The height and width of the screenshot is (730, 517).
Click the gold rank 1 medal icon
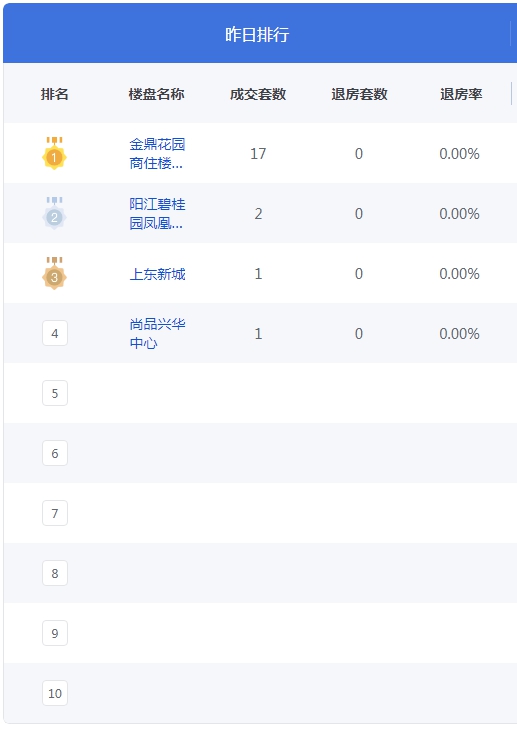pos(54,153)
